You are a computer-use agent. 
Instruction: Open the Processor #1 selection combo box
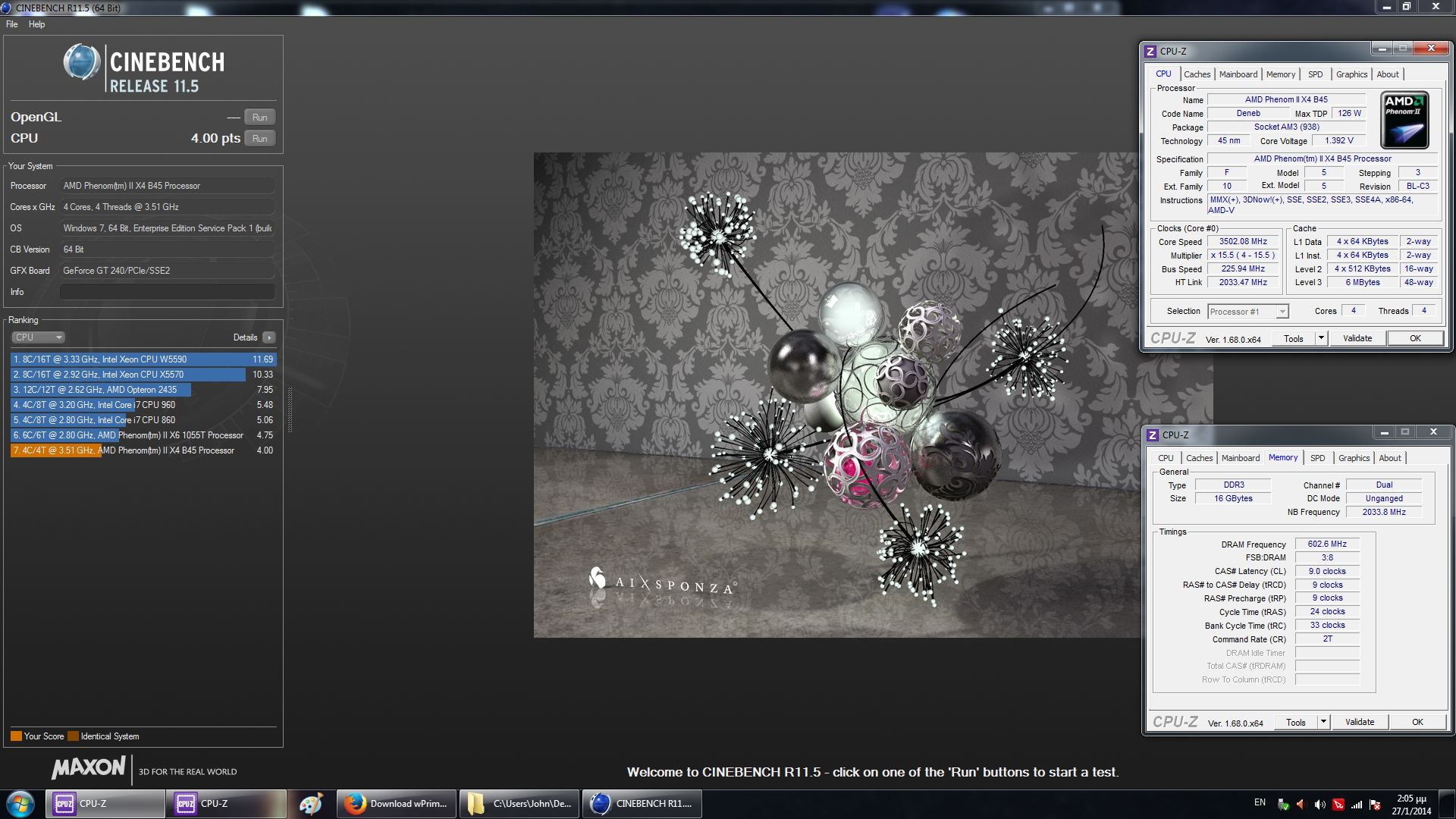1248,312
